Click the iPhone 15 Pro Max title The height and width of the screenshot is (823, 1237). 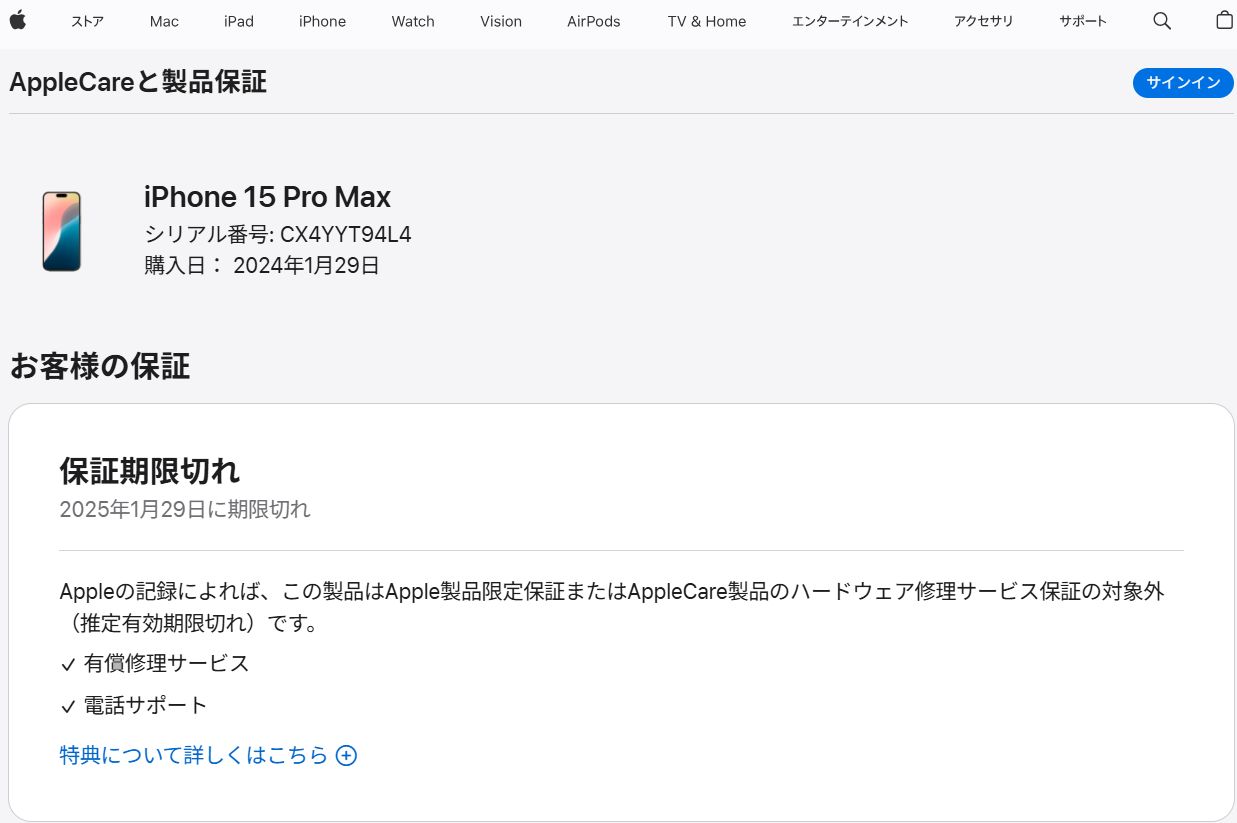(267, 196)
